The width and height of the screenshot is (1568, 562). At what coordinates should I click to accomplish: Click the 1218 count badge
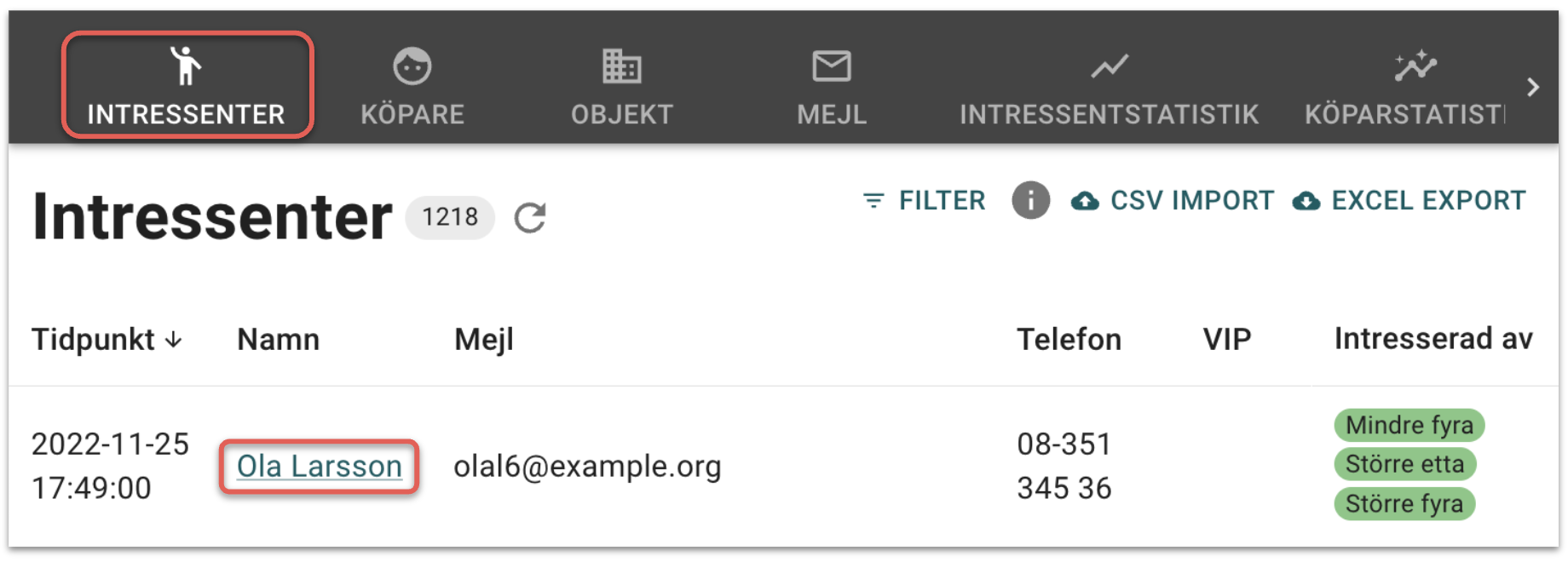[450, 217]
